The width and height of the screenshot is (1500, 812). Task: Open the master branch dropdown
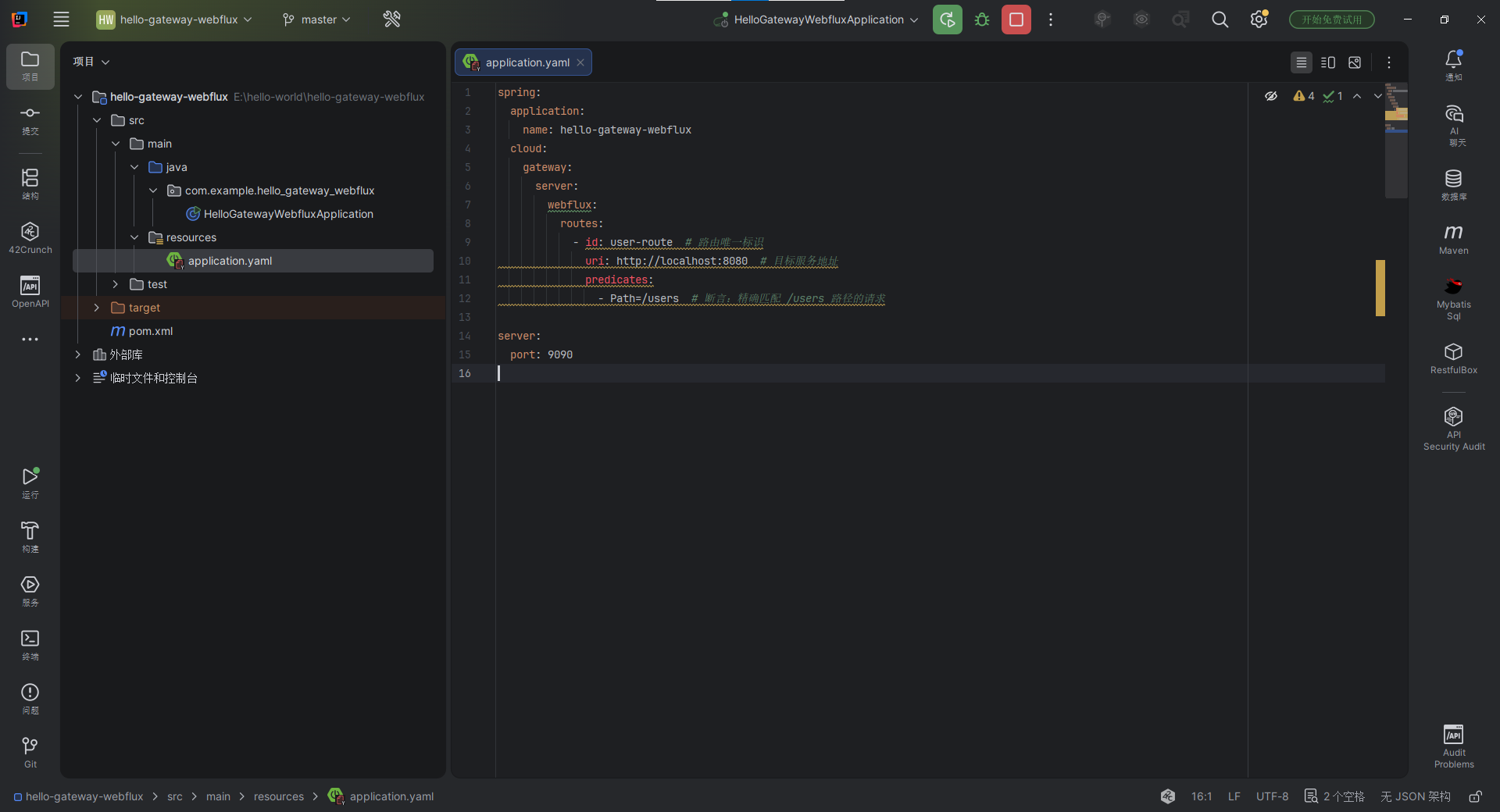(x=317, y=20)
